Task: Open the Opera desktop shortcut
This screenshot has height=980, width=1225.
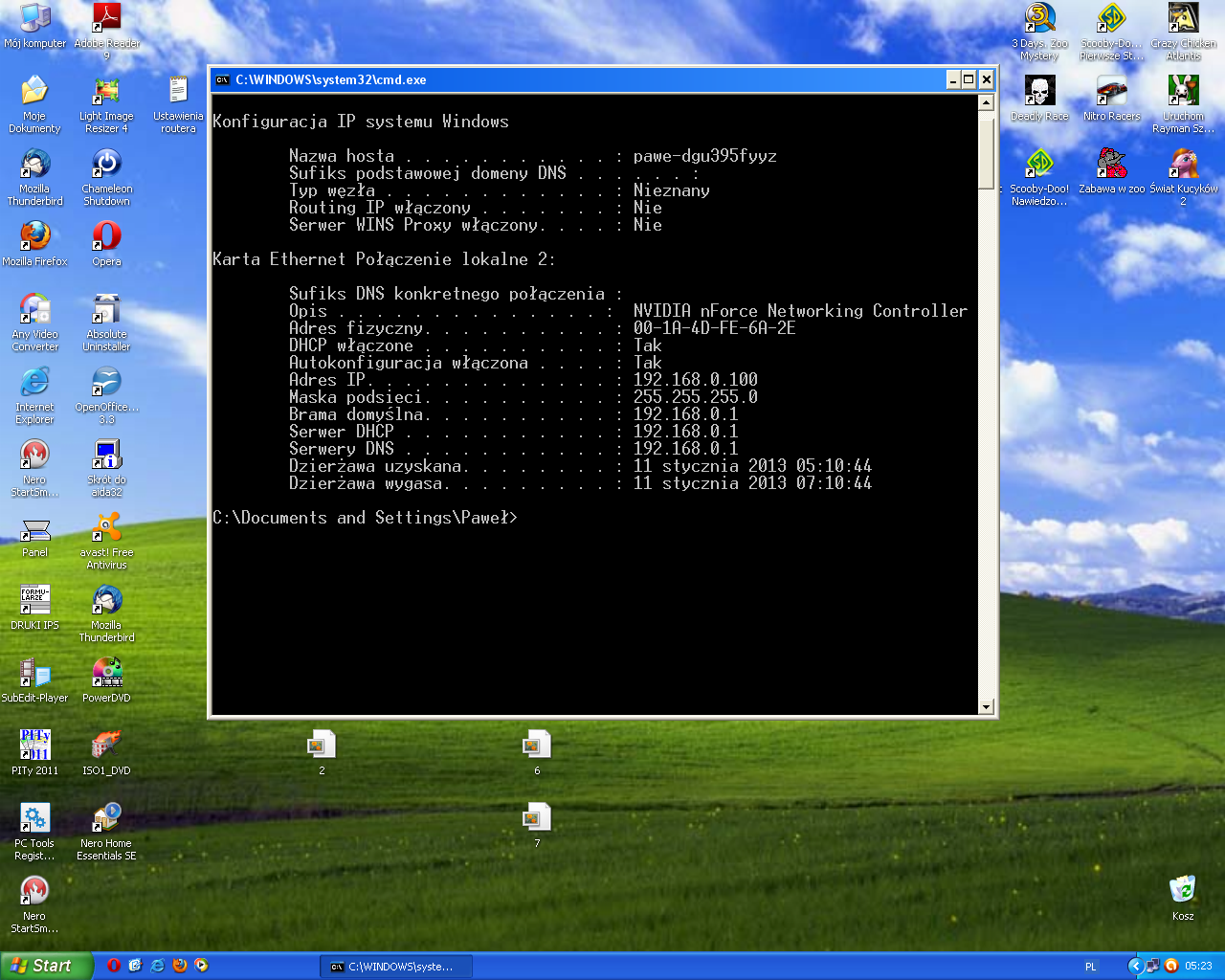Action: tap(106, 236)
